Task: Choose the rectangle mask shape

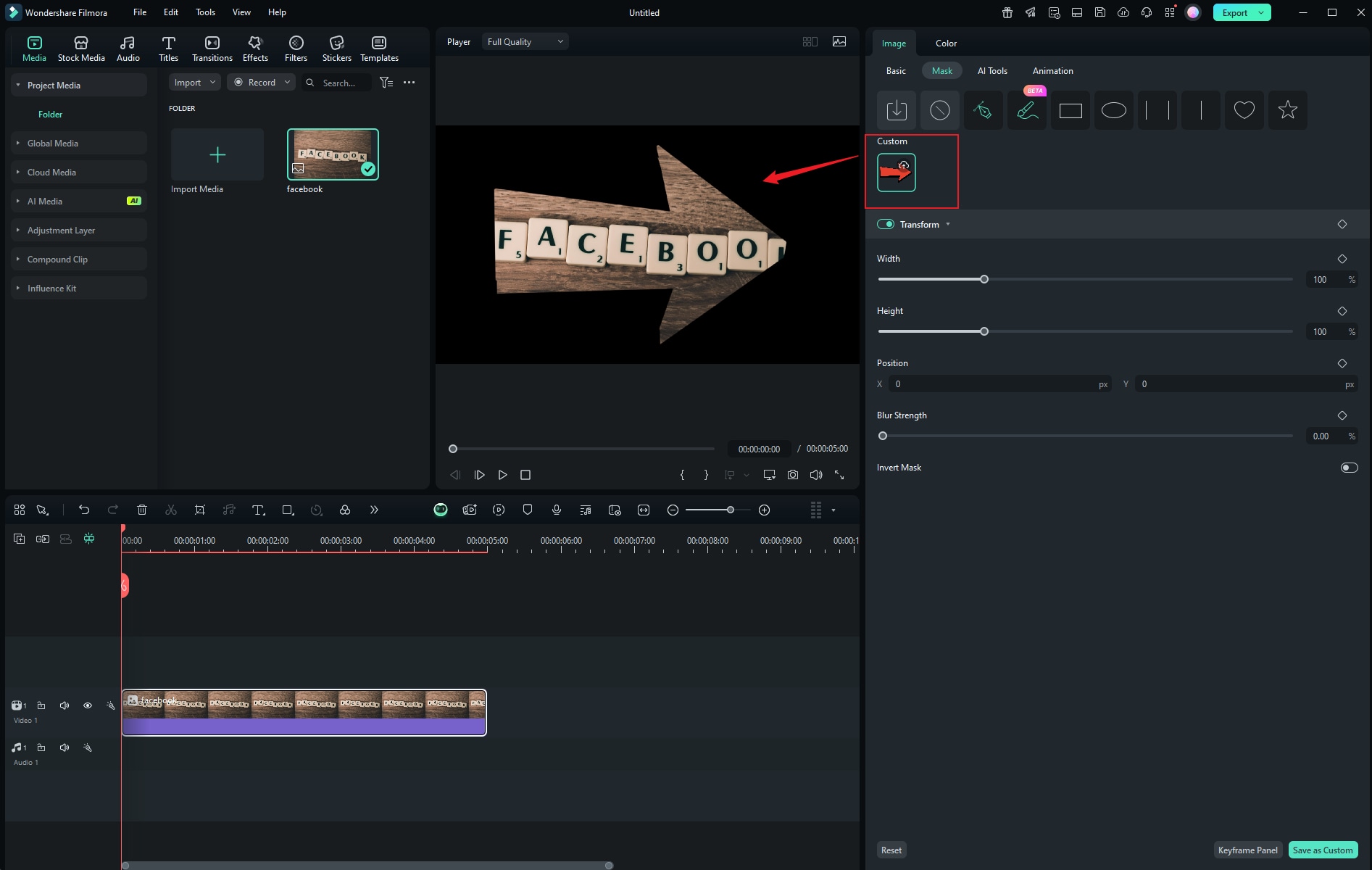Action: pyautogui.click(x=1070, y=110)
